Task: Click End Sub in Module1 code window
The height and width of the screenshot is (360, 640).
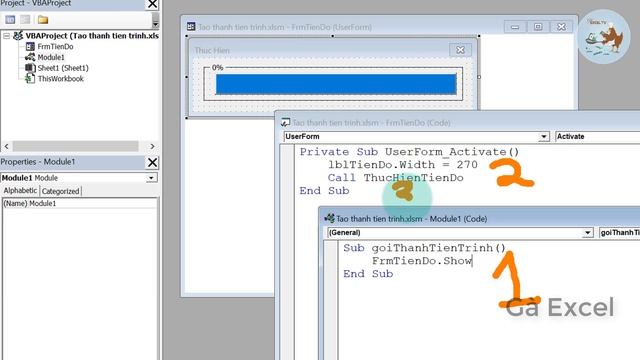Action: 368,274
